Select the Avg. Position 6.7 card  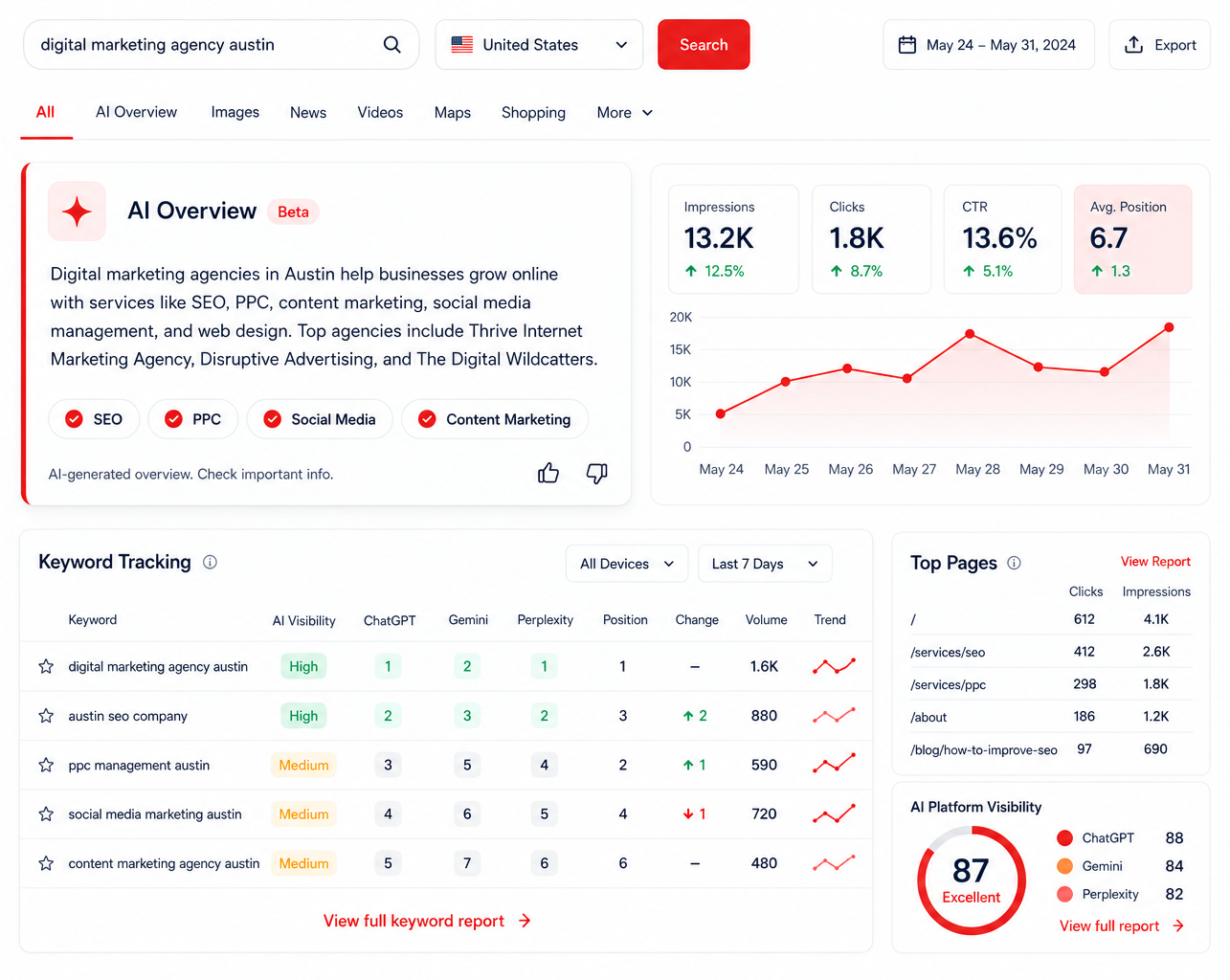[1132, 239]
